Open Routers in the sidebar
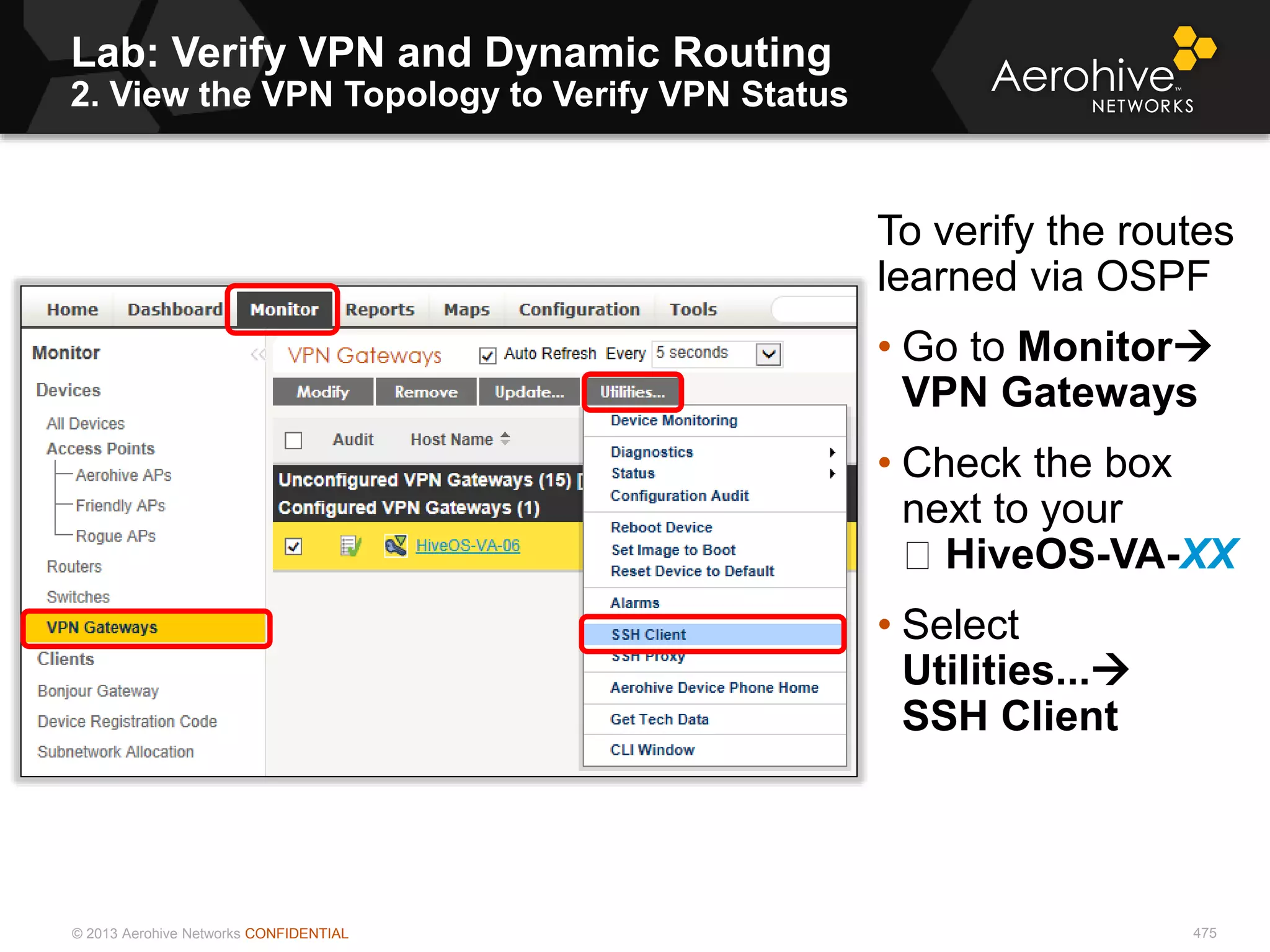 74,566
